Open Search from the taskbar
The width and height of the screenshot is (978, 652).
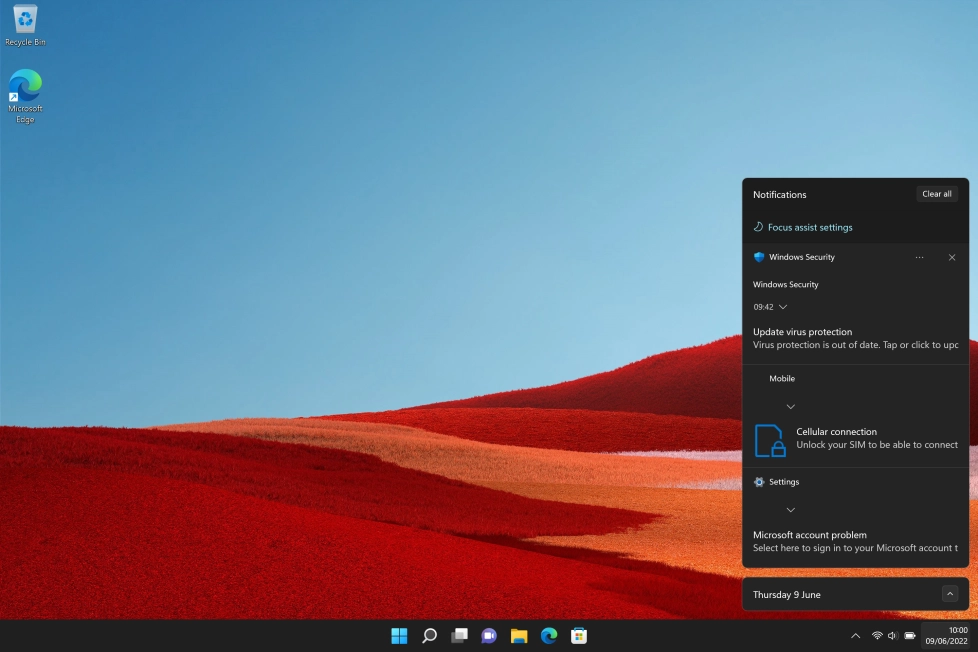click(x=429, y=635)
